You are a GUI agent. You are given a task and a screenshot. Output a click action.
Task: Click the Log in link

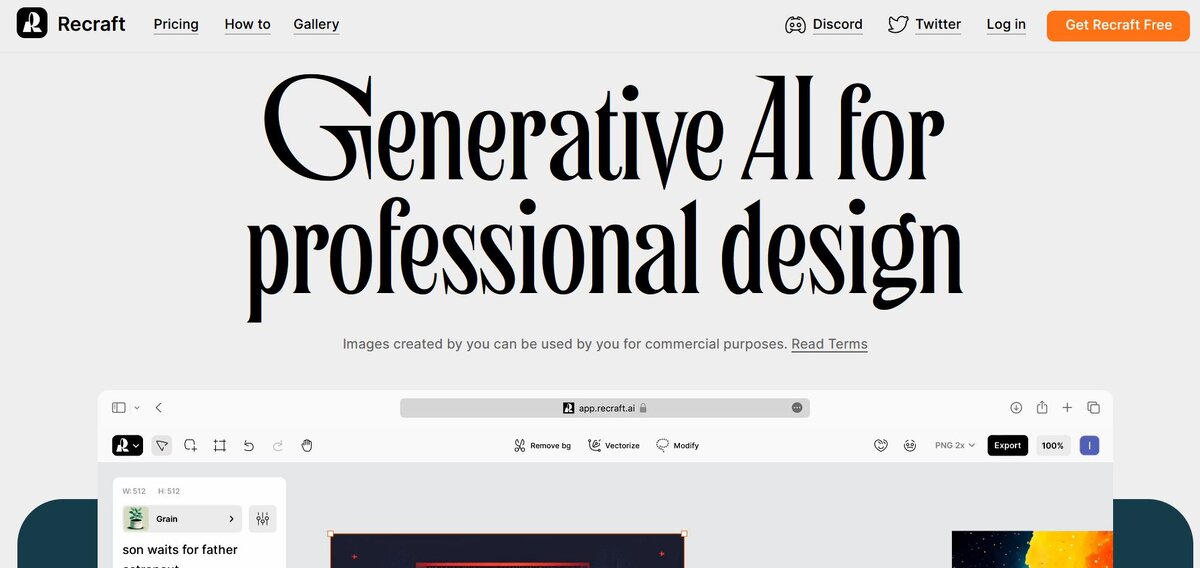click(1006, 24)
